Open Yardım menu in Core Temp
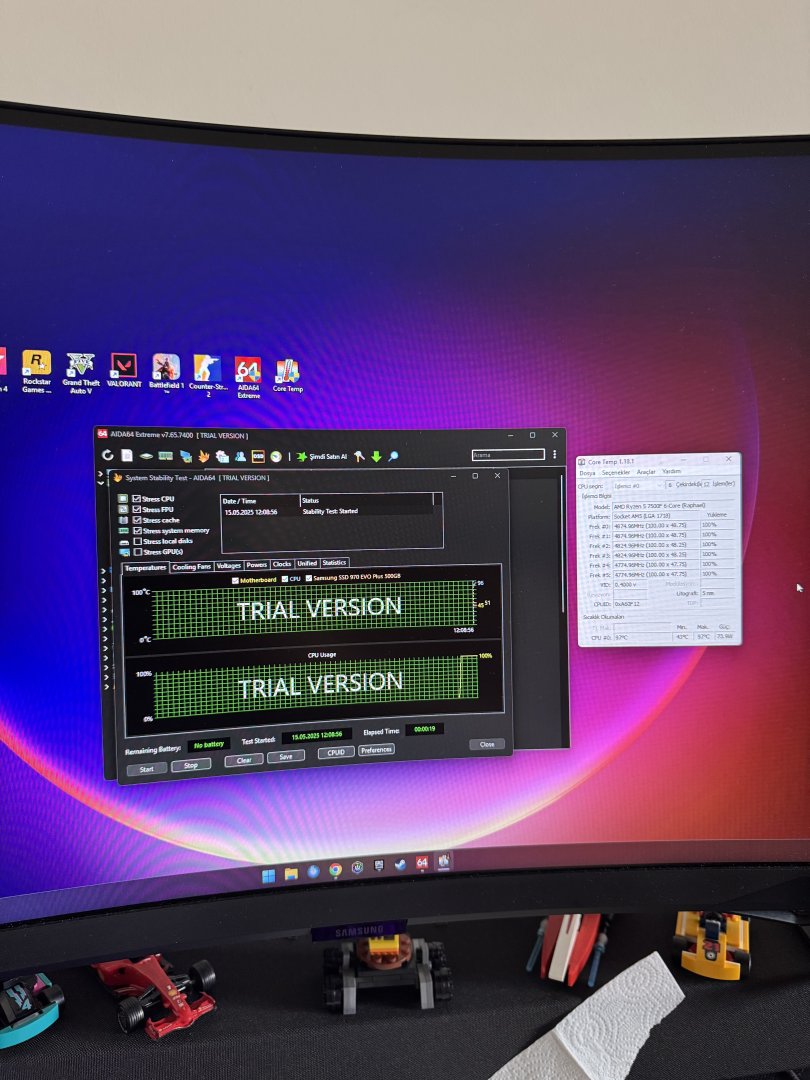 point(672,471)
